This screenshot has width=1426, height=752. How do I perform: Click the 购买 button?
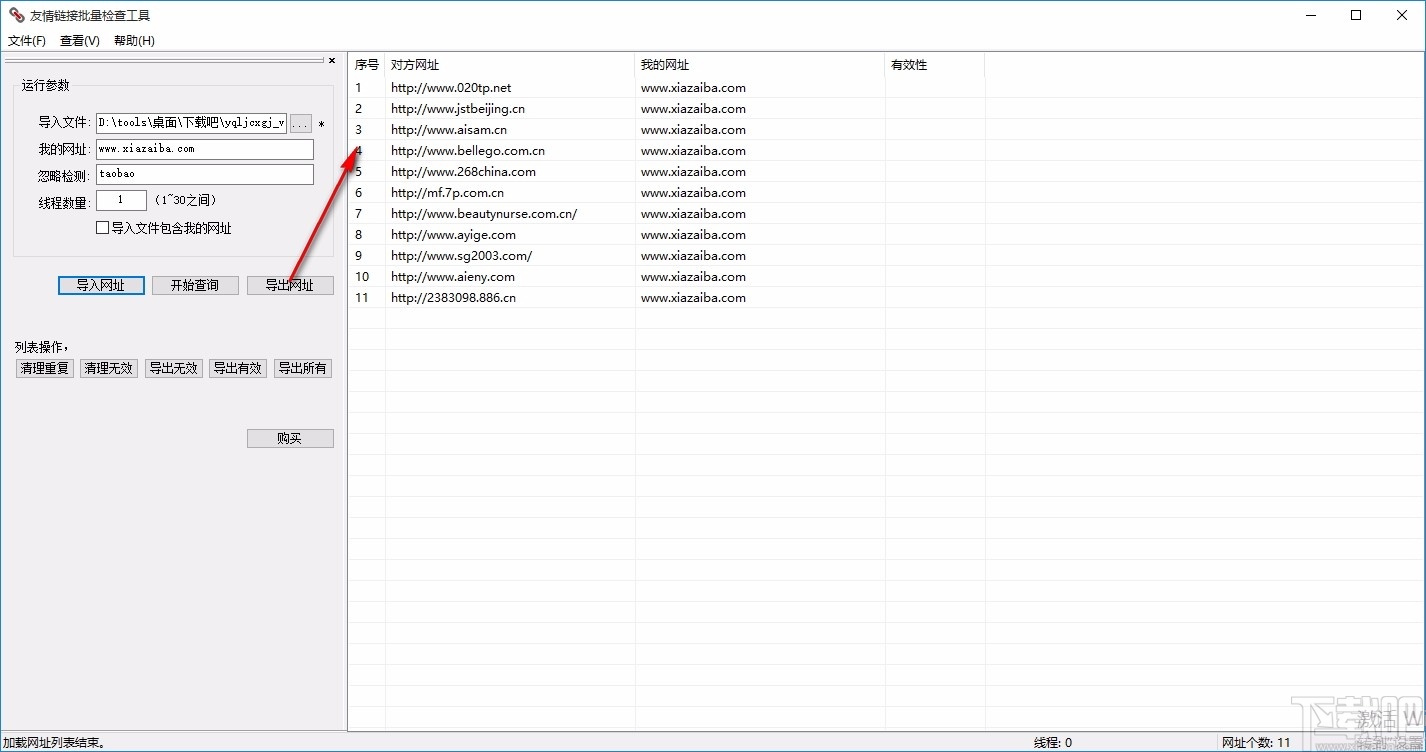coord(290,438)
